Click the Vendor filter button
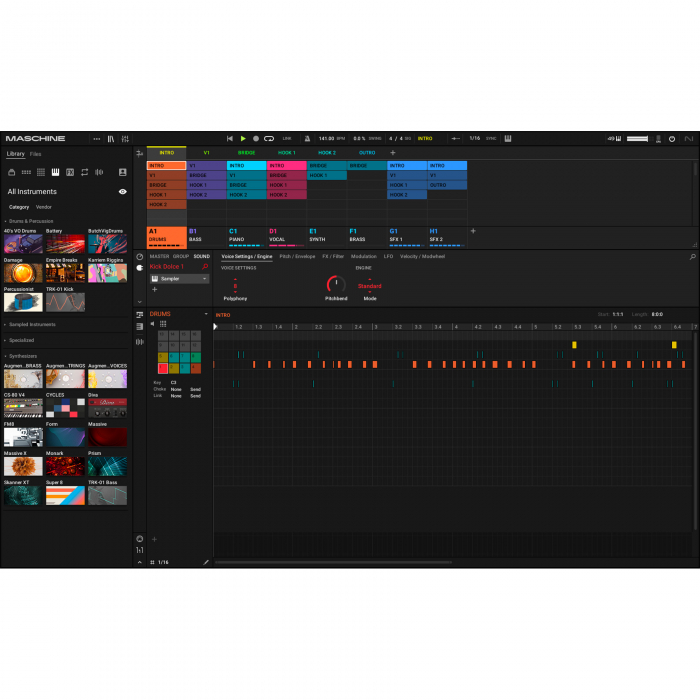700x700 pixels. [x=44, y=207]
